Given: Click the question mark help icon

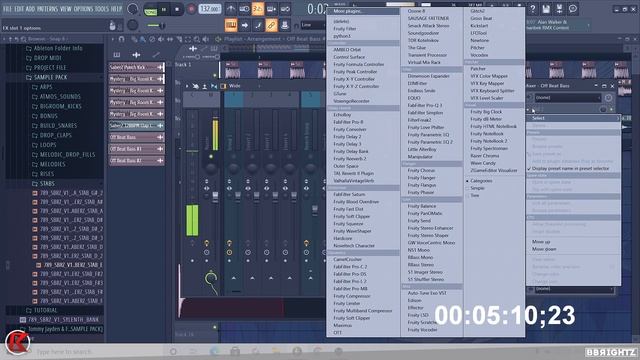Looking at the screenshot, I should point(532,9).
